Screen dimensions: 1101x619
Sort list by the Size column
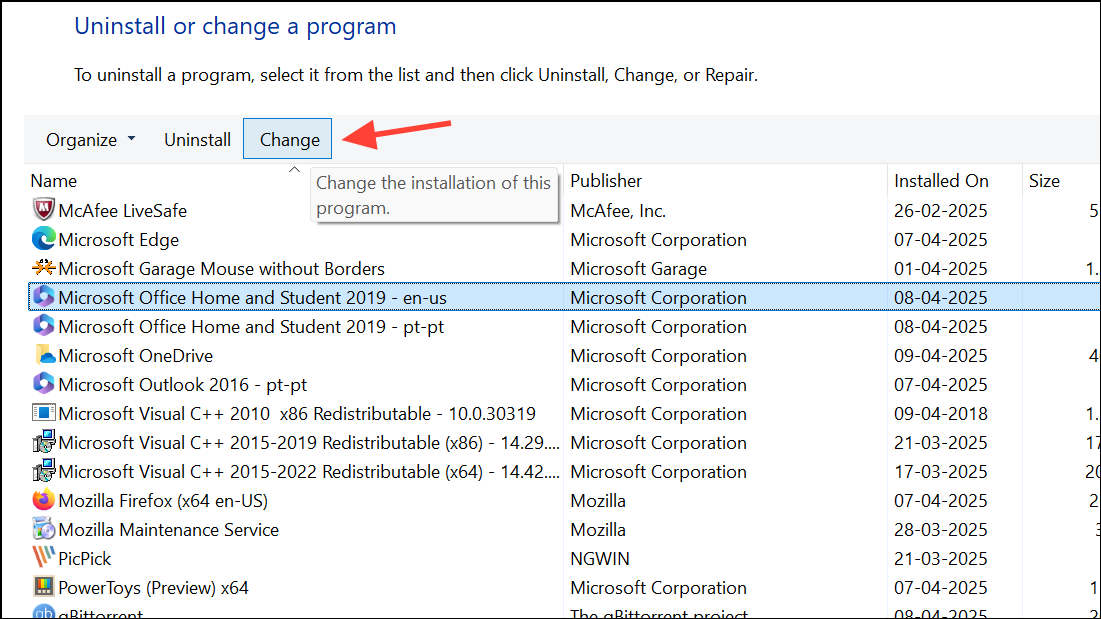(x=1044, y=180)
